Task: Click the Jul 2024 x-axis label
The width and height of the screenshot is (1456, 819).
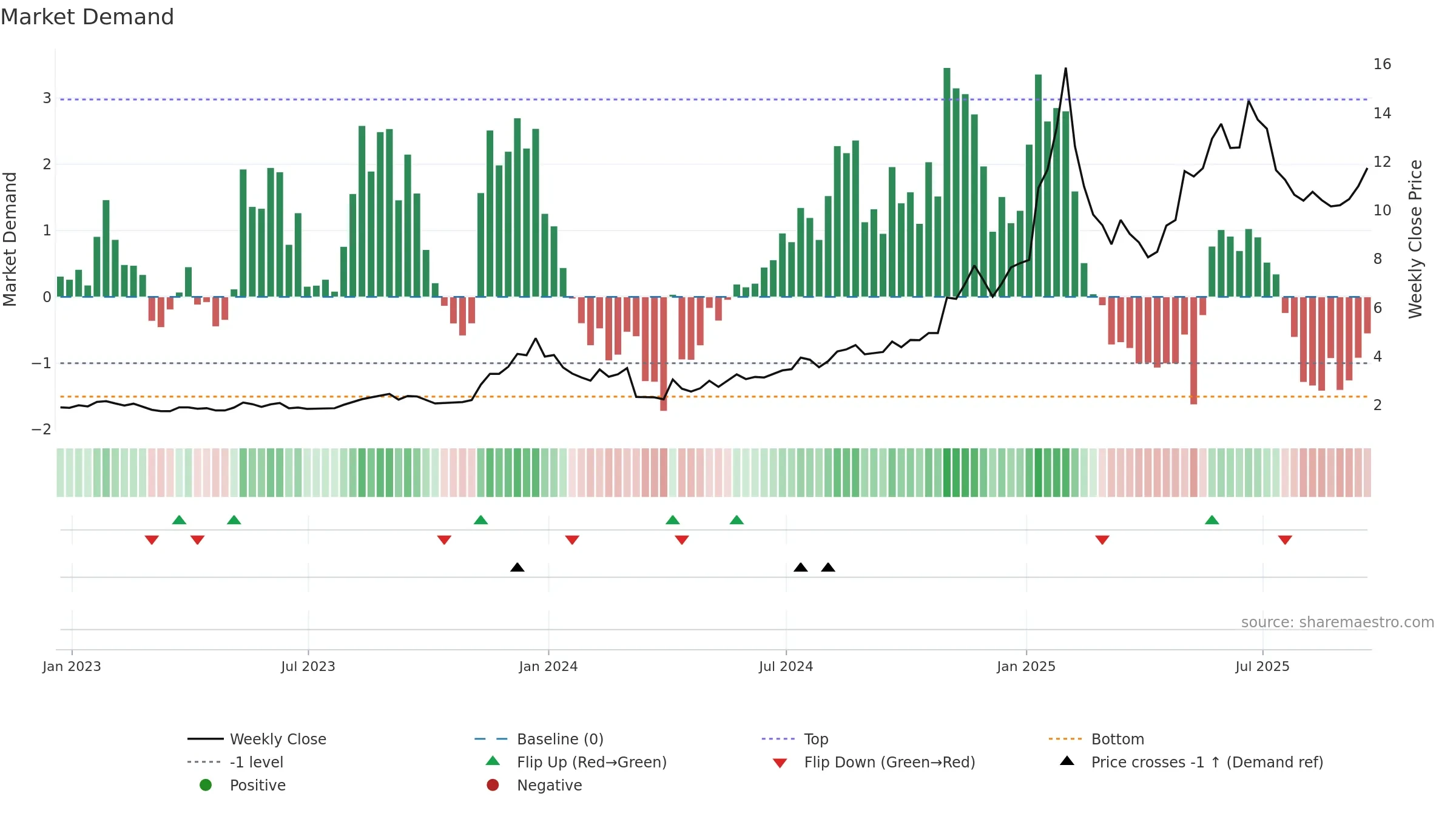Action: (x=786, y=666)
